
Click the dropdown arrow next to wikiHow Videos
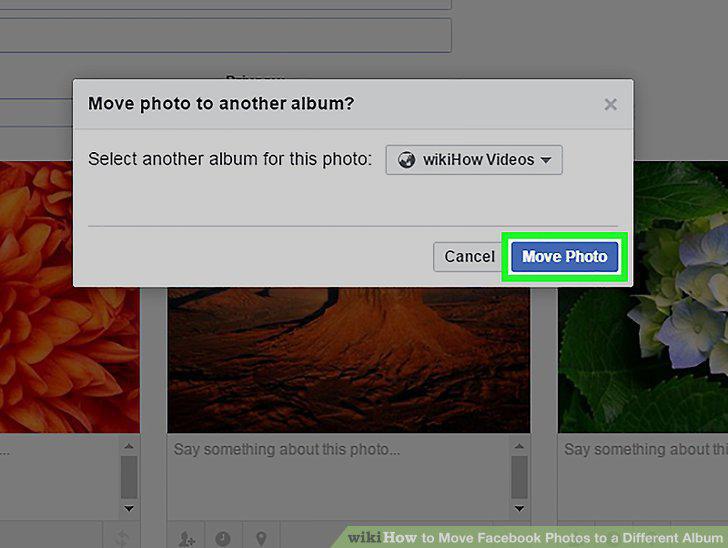pyautogui.click(x=546, y=160)
